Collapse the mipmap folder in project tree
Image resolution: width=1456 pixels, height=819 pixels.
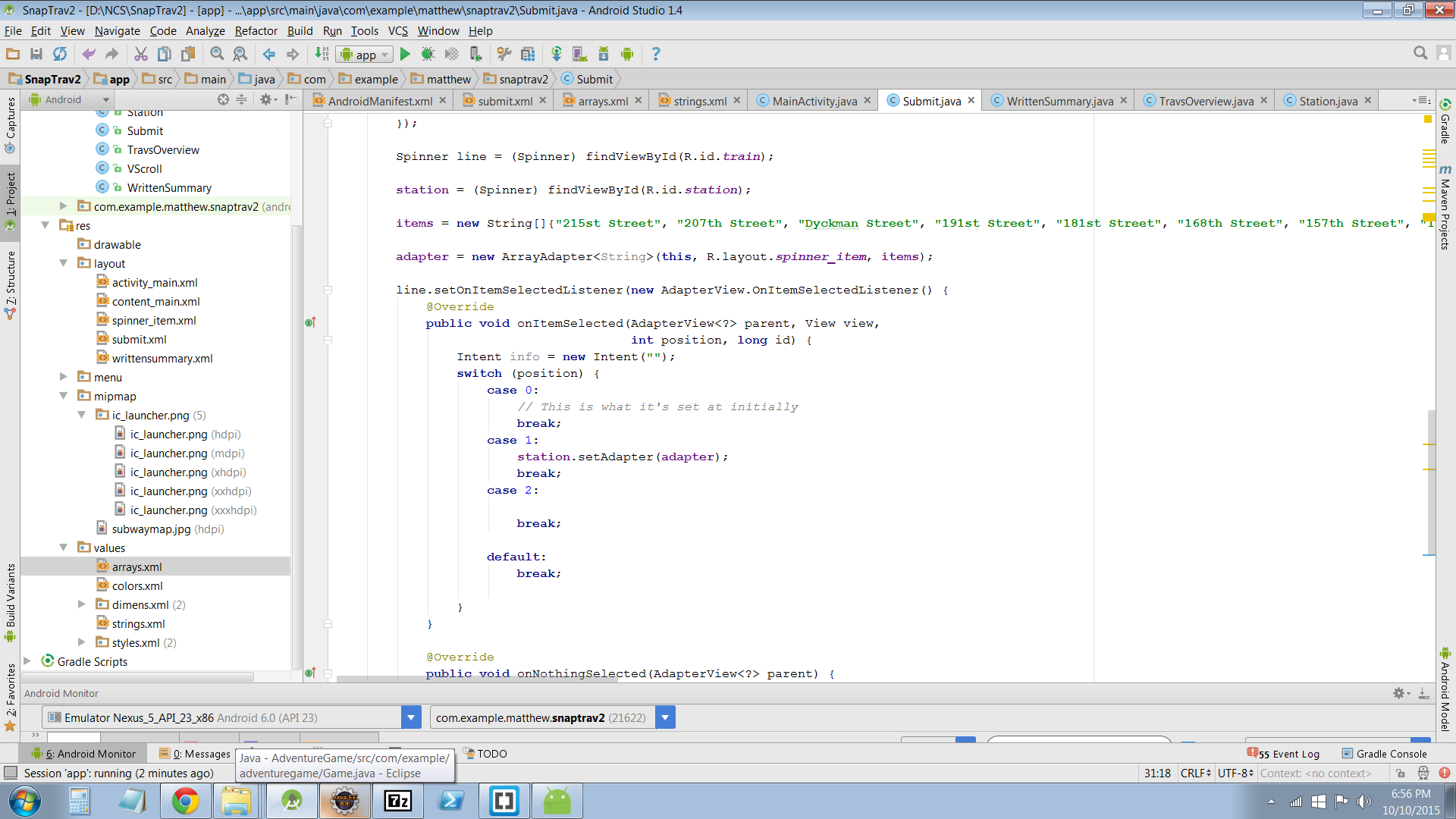64,396
